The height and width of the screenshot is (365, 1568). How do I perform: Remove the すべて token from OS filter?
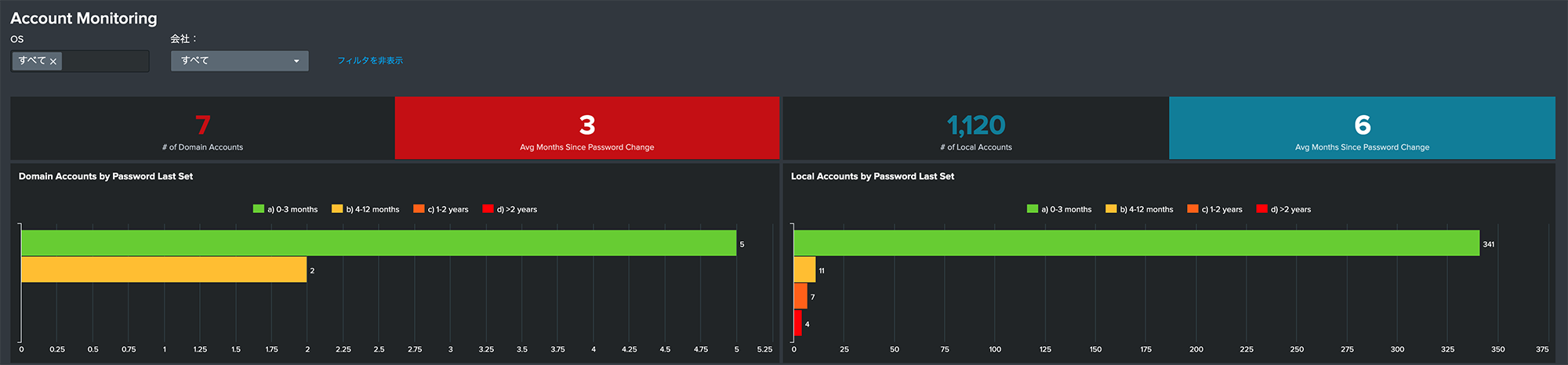53,61
